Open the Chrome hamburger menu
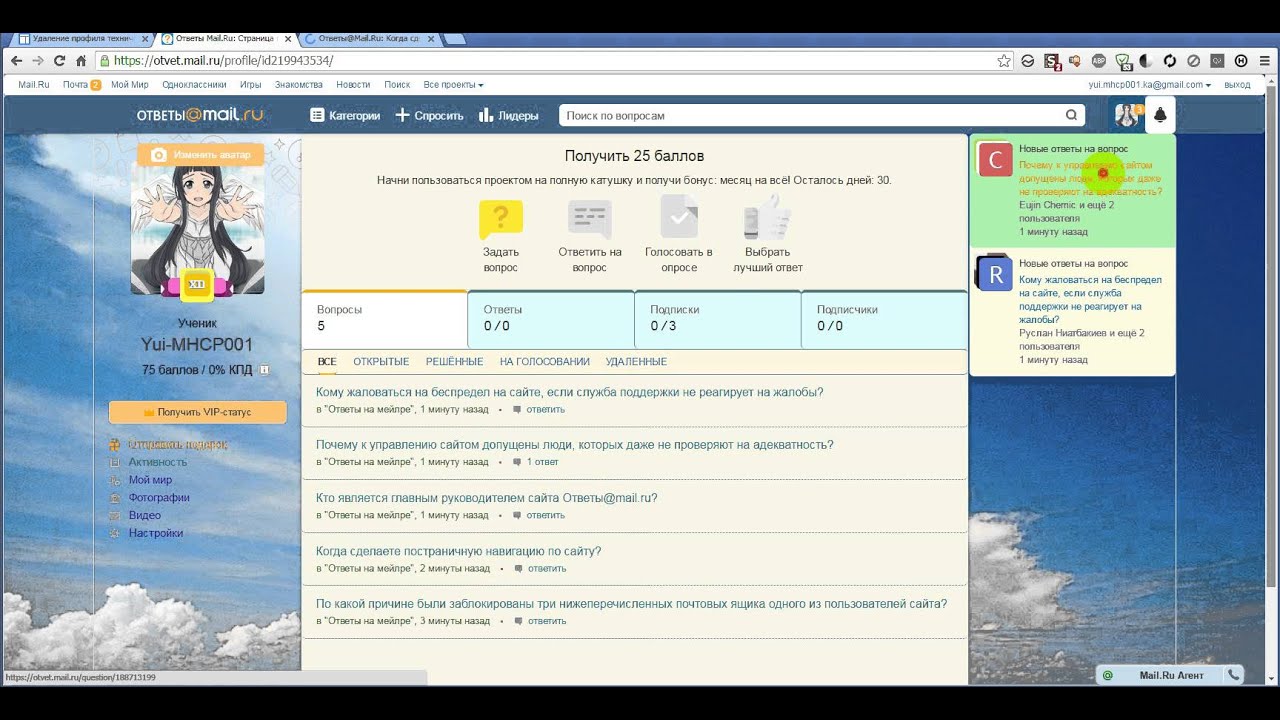 (x=1265, y=61)
